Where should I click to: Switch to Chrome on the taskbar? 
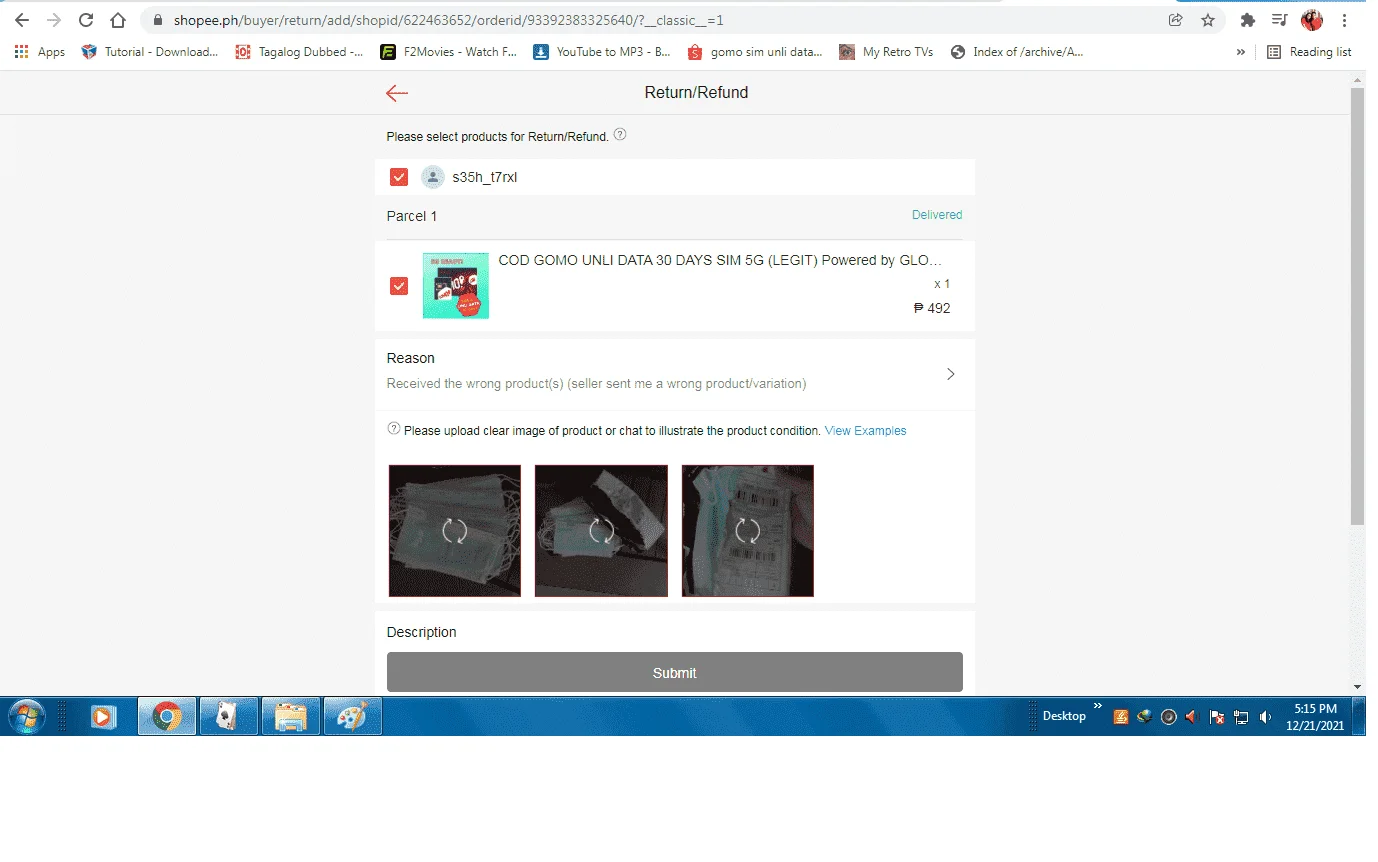point(167,716)
